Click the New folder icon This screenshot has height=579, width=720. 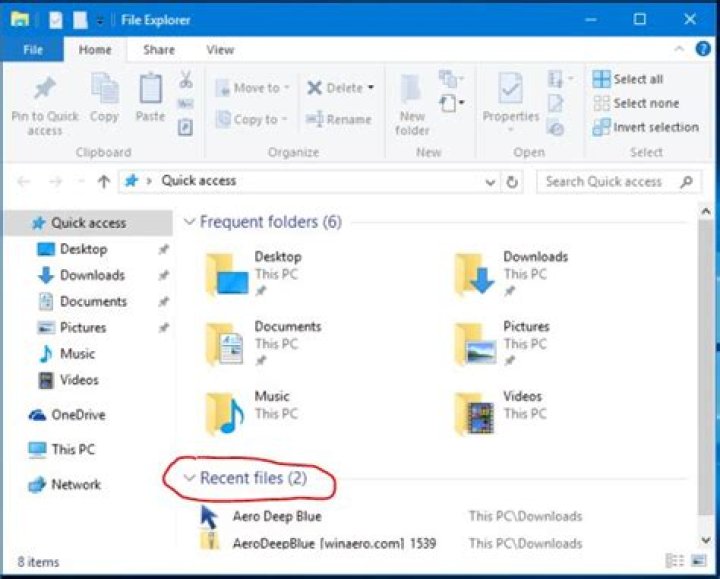[x=411, y=89]
